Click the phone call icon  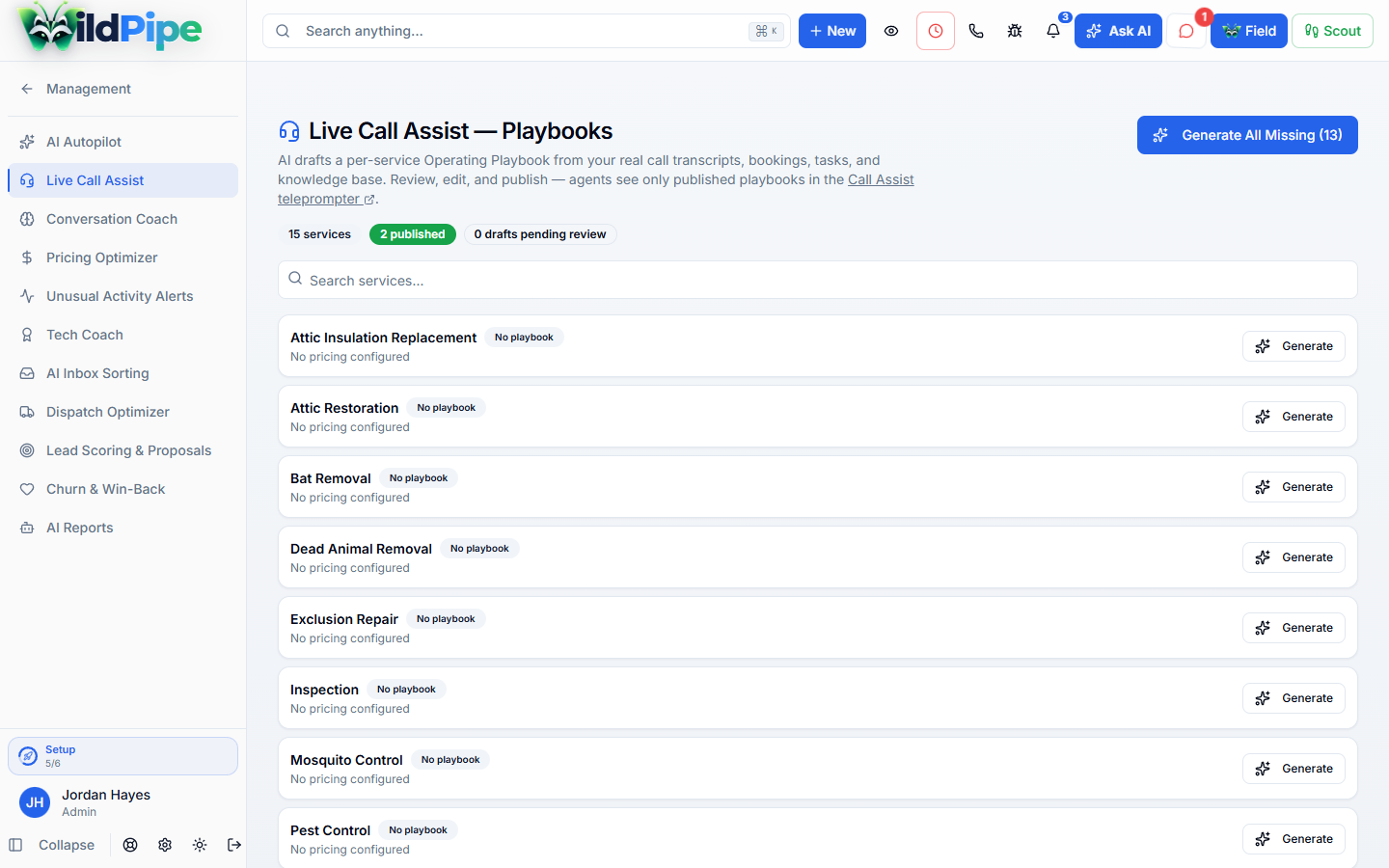[x=976, y=31]
